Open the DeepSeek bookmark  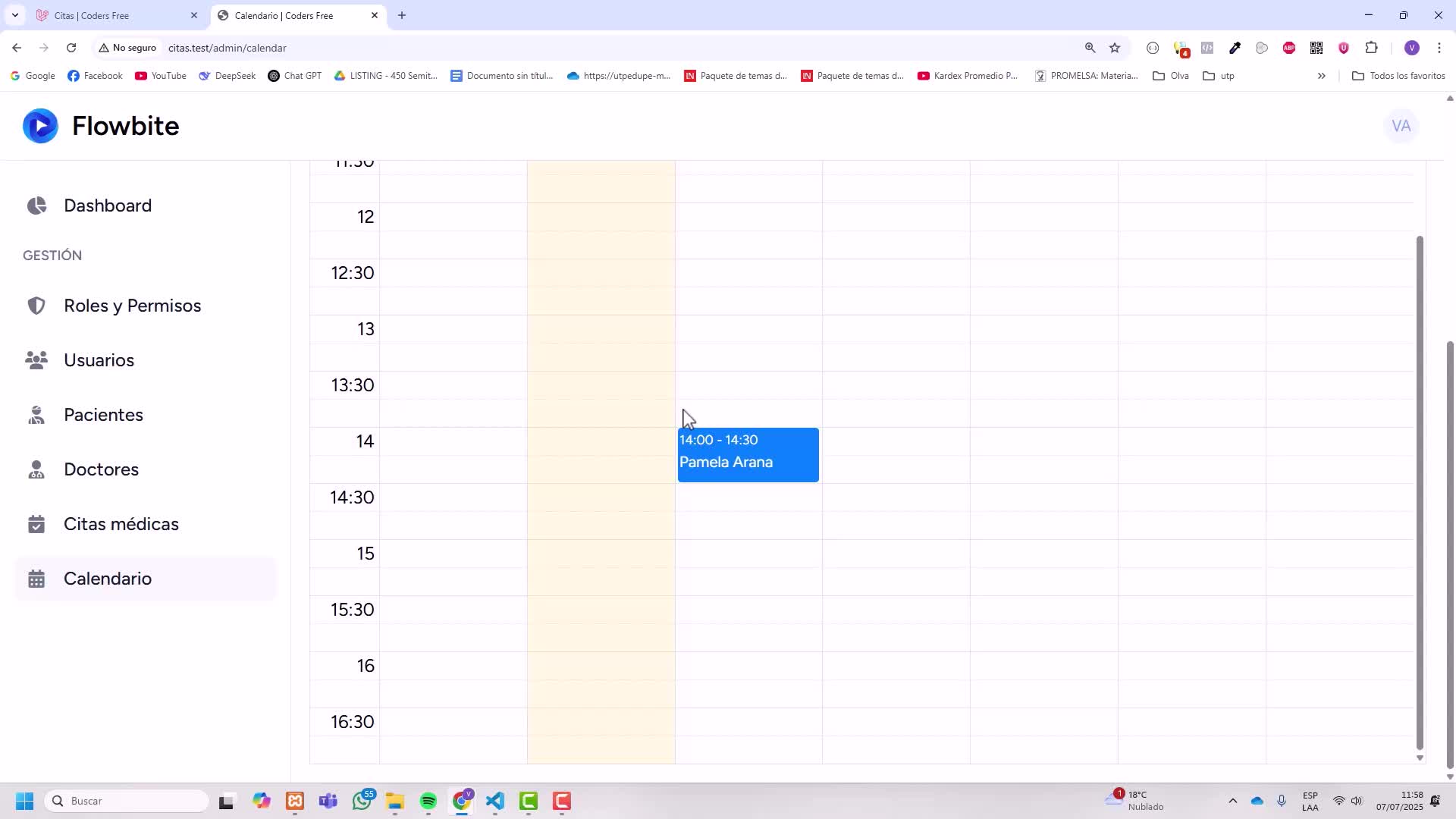[x=227, y=76]
